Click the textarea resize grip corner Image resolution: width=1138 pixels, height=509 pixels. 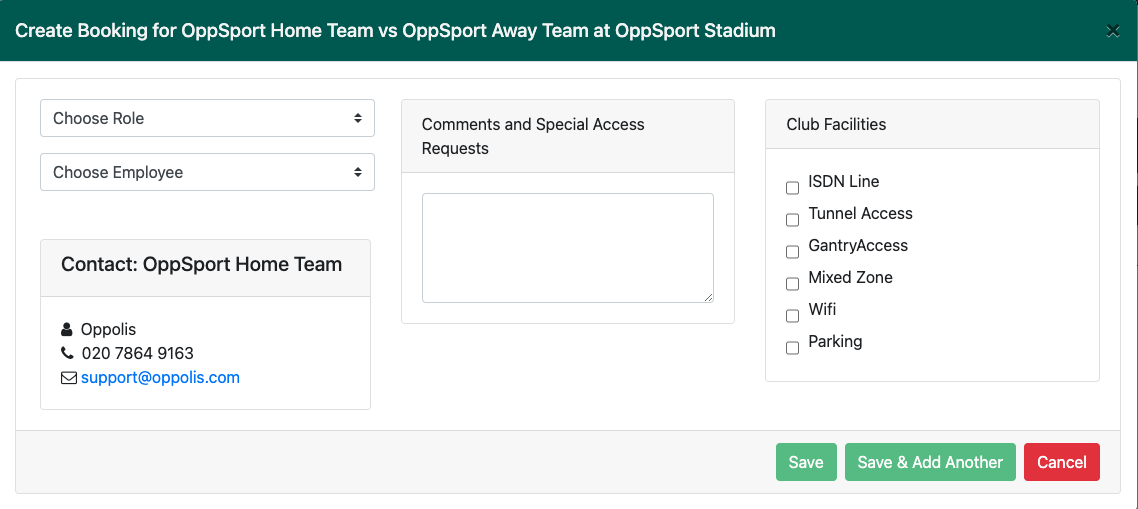708,297
